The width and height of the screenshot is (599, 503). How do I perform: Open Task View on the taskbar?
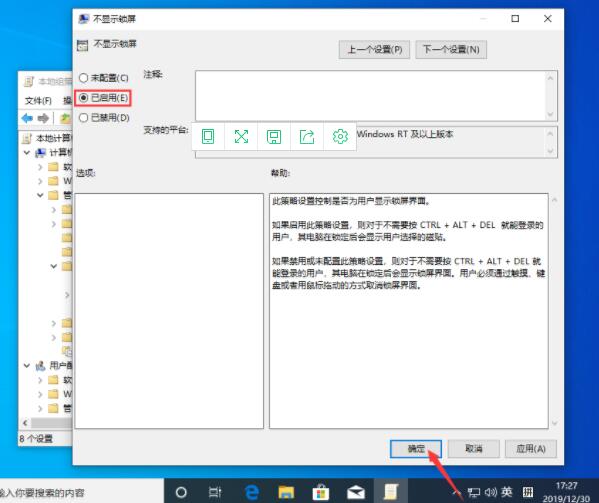(215, 492)
